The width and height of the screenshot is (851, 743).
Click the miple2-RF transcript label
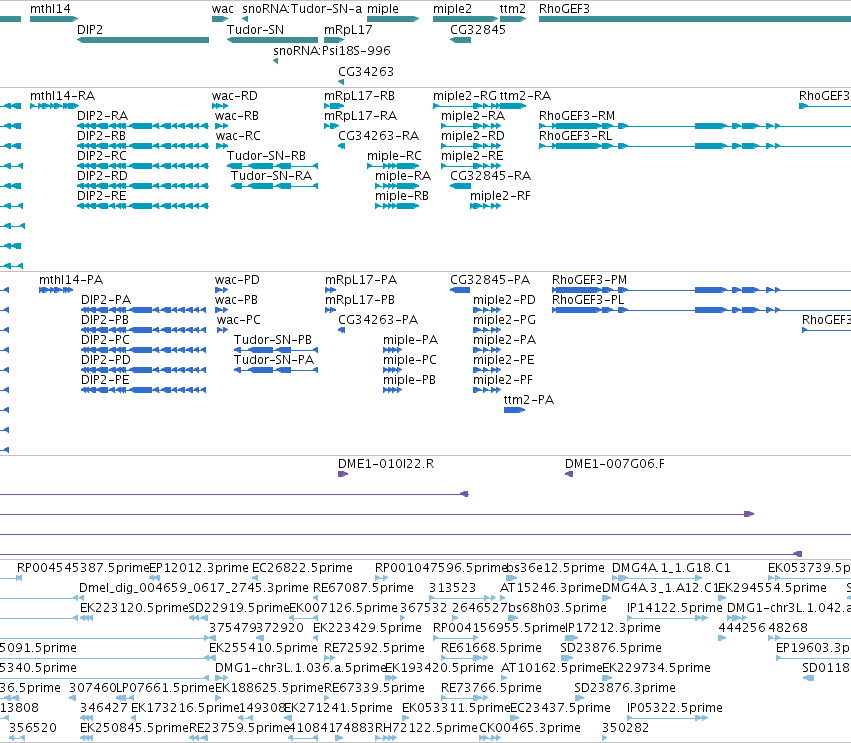click(500, 195)
